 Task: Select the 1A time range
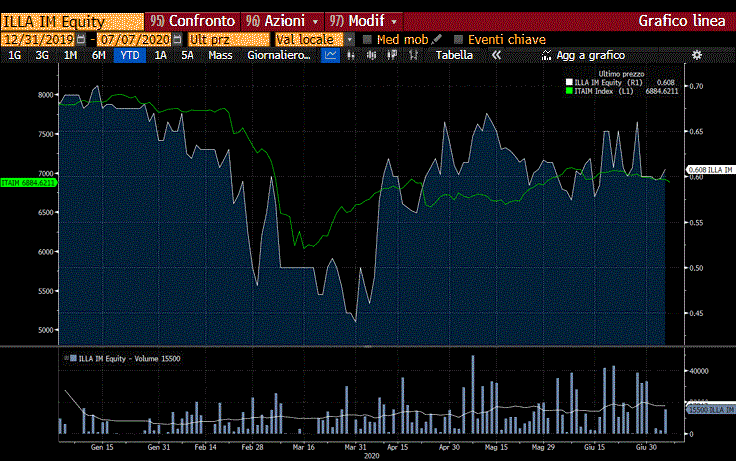coord(161,55)
